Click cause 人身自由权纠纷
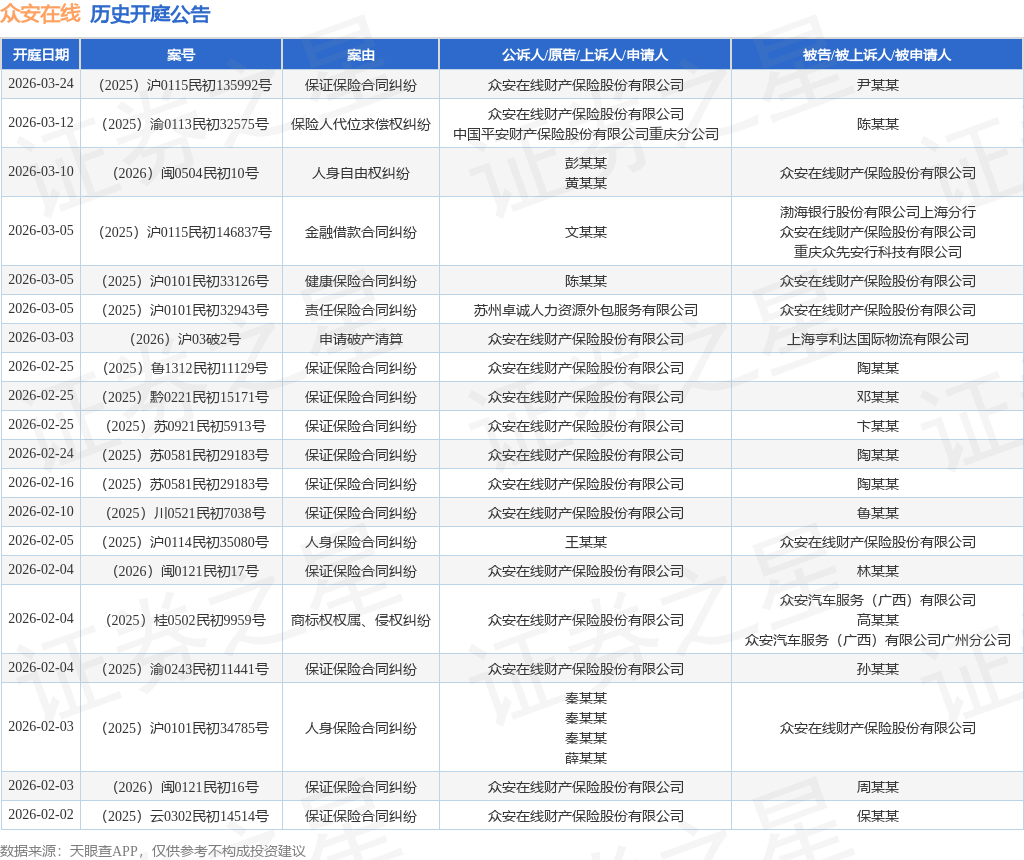The height and width of the screenshot is (860, 1024). tap(360, 173)
